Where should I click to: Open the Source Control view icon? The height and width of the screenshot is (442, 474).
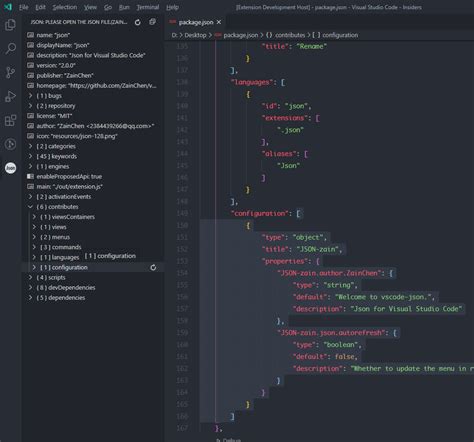[10, 72]
